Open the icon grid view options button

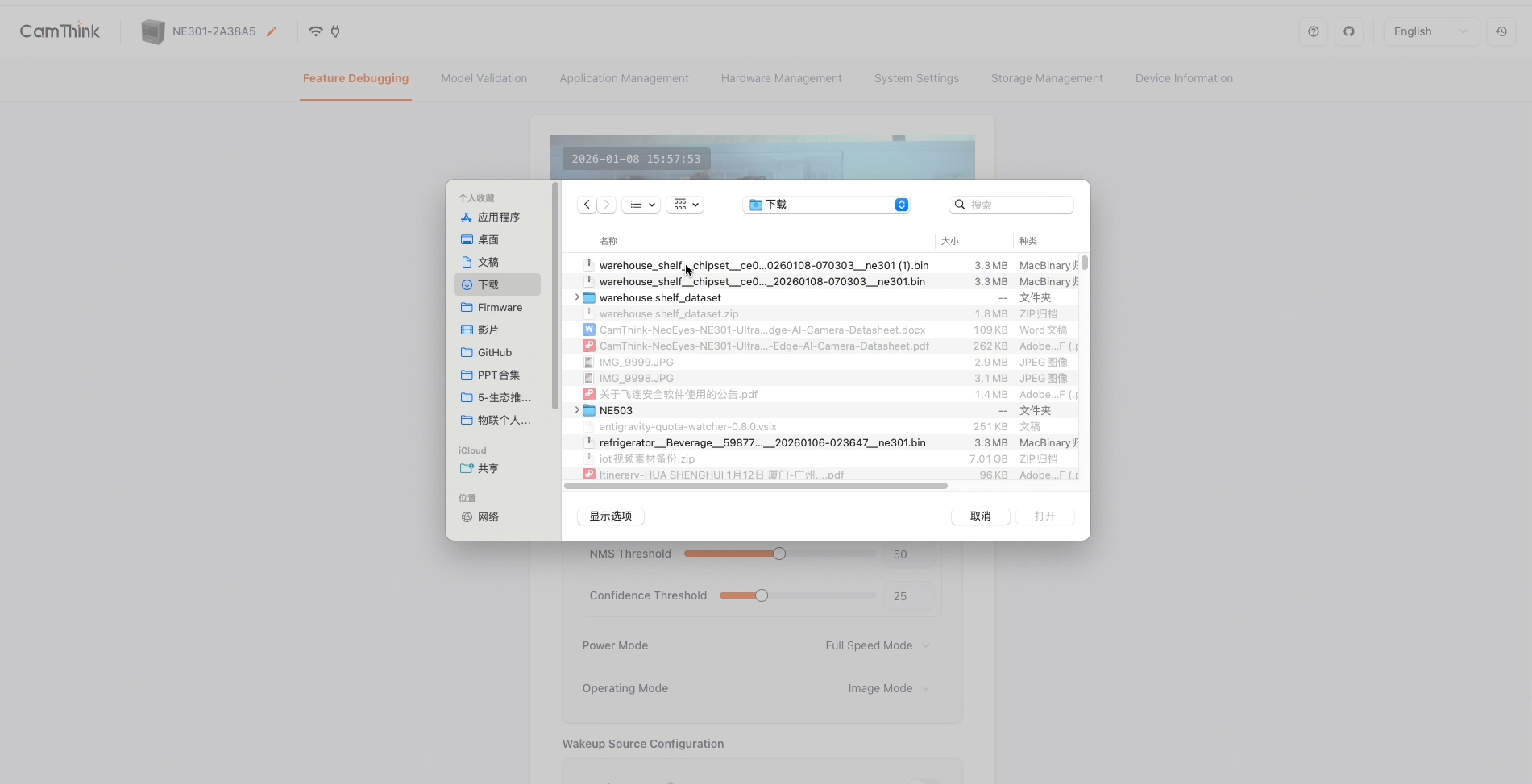[685, 205]
